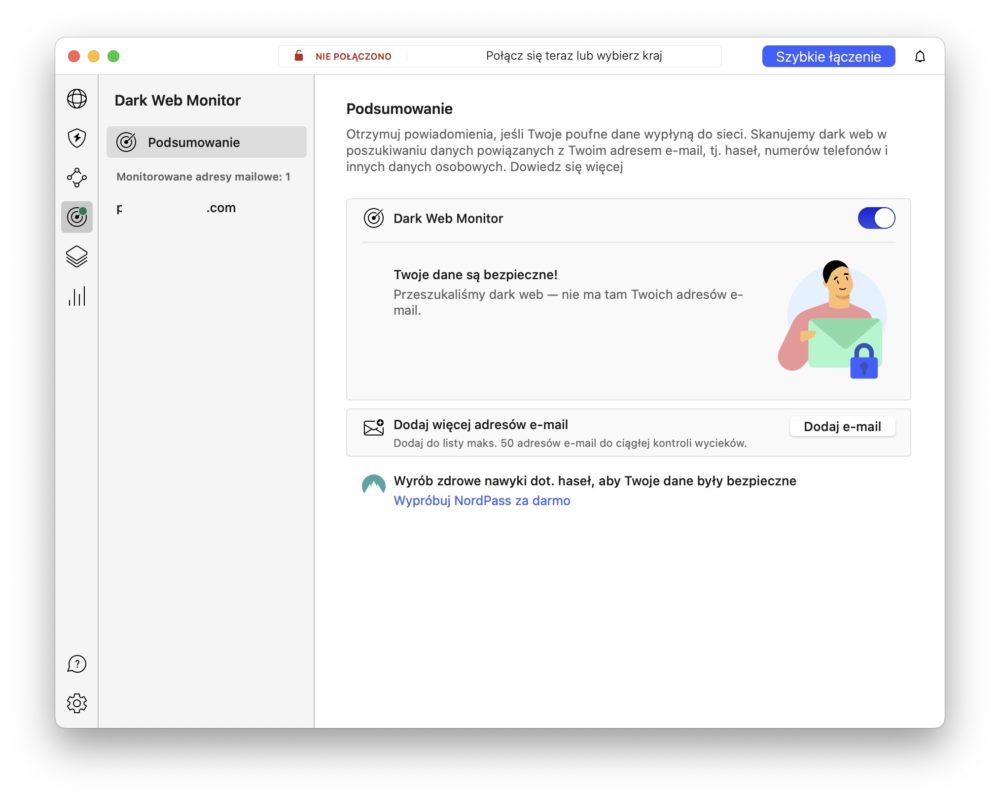Screen dimensions: 1000x801
Task: Click the Dodaj e-mail button
Action: [x=842, y=427]
